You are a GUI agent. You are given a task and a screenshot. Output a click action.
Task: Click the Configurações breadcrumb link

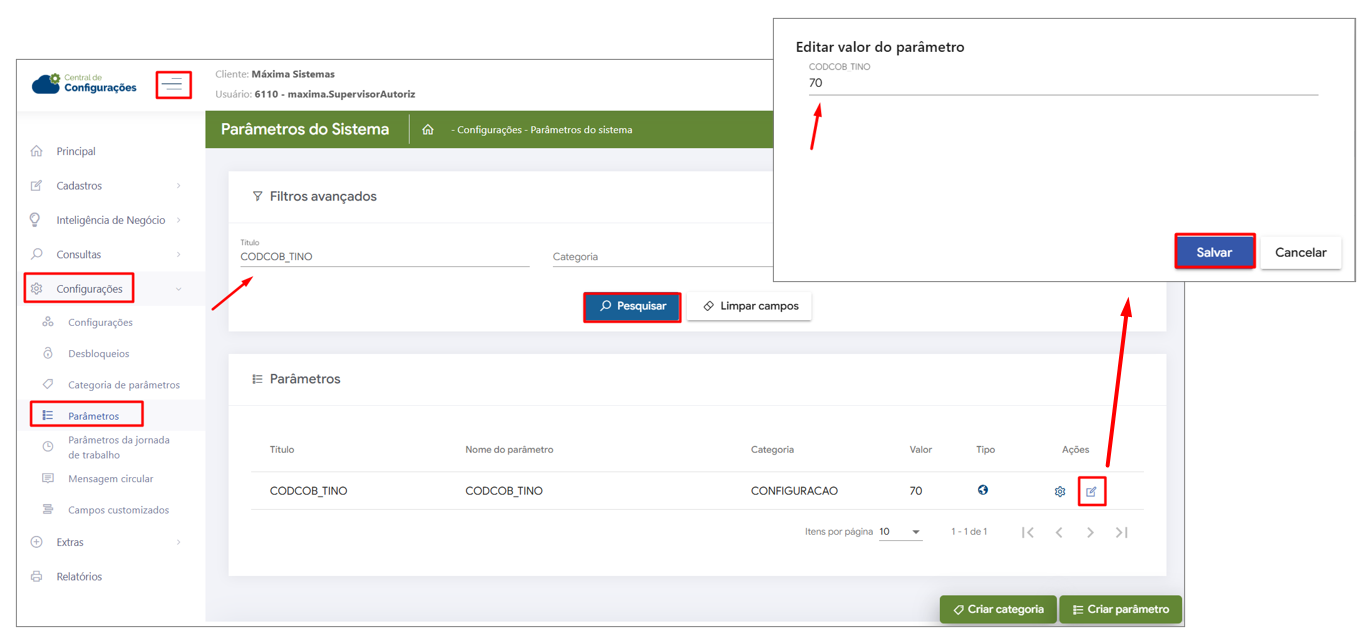[489, 130]
